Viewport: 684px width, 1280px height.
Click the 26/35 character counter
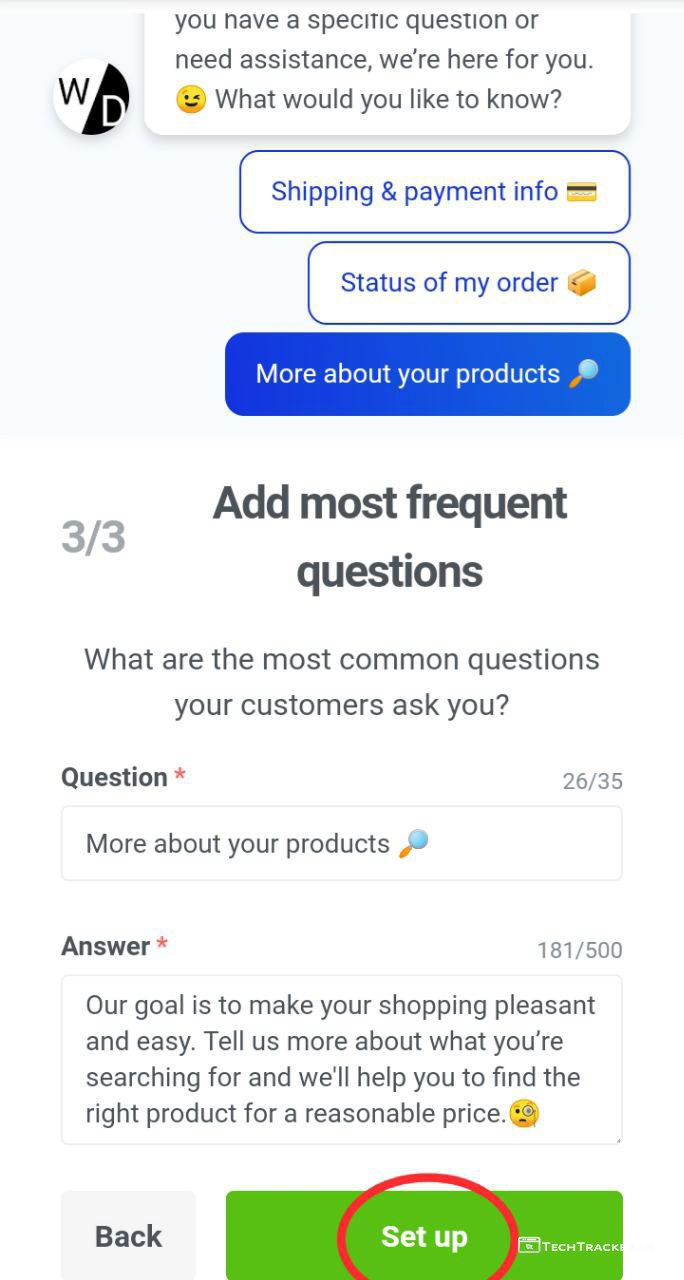pos(592,781)
